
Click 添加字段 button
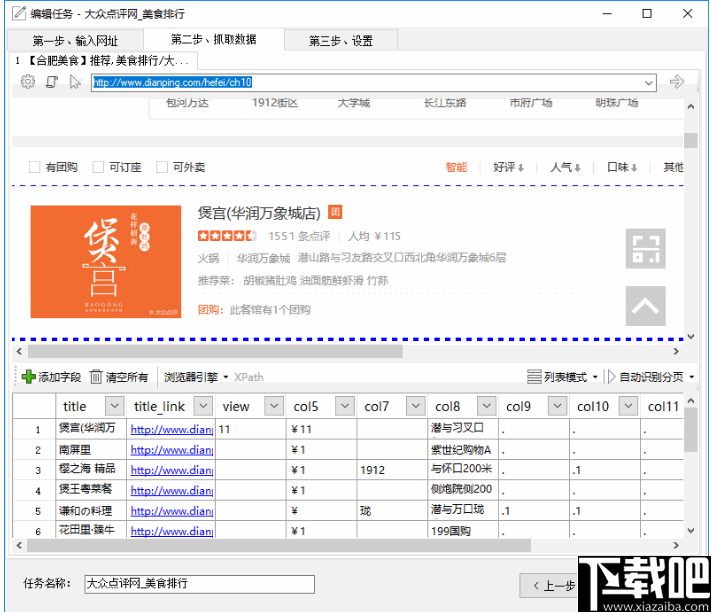[x=51, y=377]
